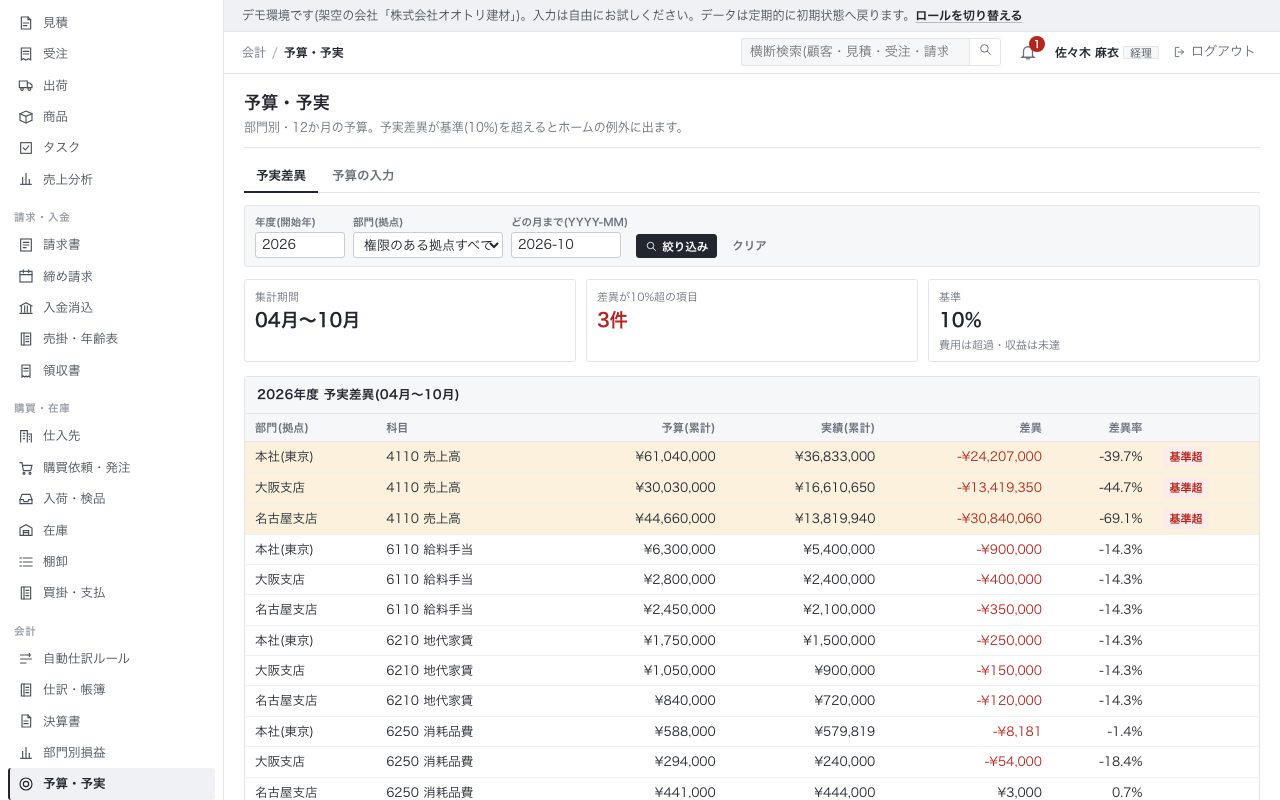Select the 在庫 warehouse icon
The image size is (1280, 800).
[x=26, y=531]
